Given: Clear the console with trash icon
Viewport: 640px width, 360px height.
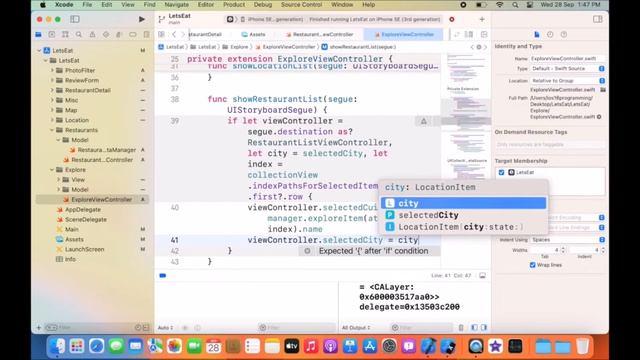Looking at the screenshot, I should pyautogui.click(x=461, y=327).
